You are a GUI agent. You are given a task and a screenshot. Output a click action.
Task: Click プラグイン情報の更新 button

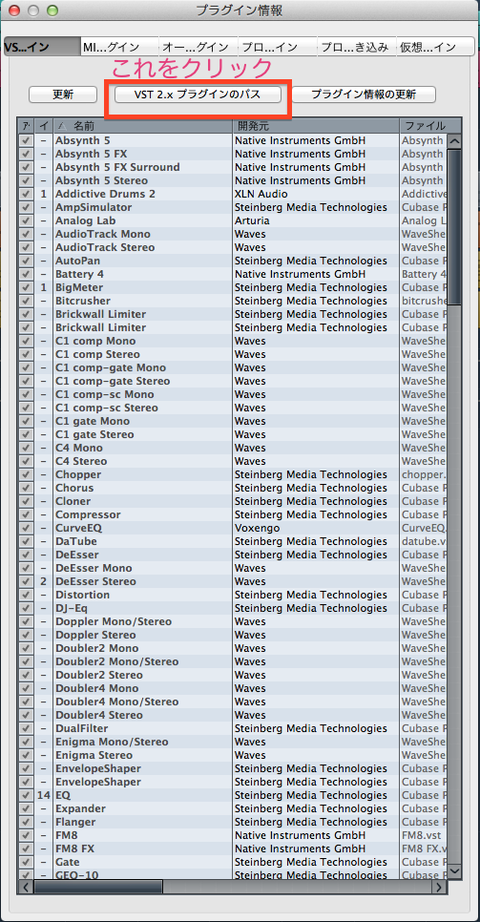click(x=364, y=94)
